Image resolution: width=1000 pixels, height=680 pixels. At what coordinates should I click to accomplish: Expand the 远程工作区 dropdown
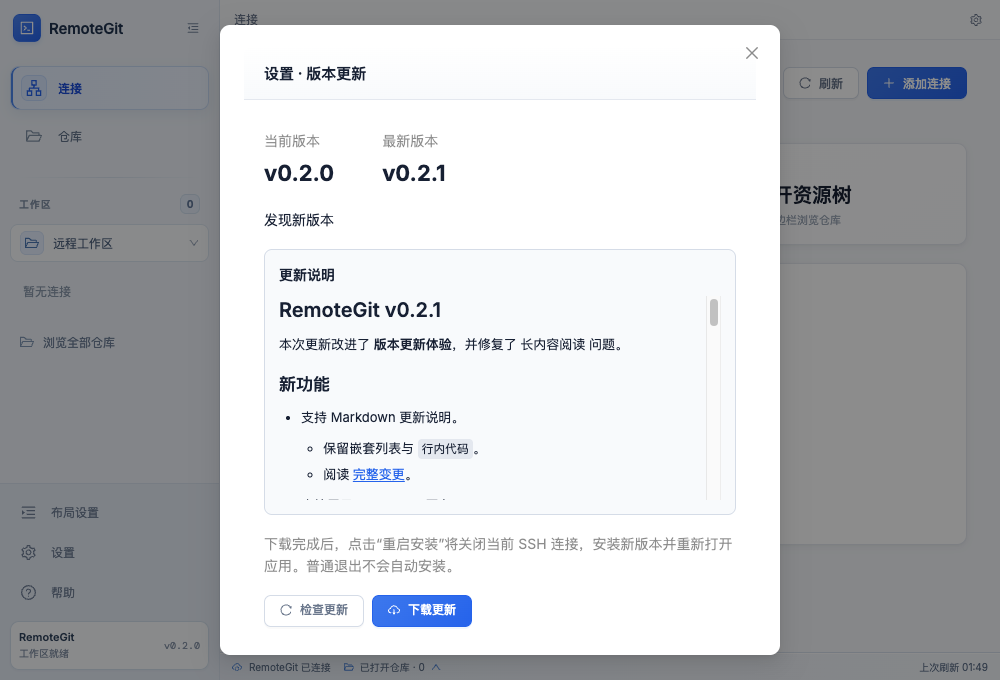110,243
